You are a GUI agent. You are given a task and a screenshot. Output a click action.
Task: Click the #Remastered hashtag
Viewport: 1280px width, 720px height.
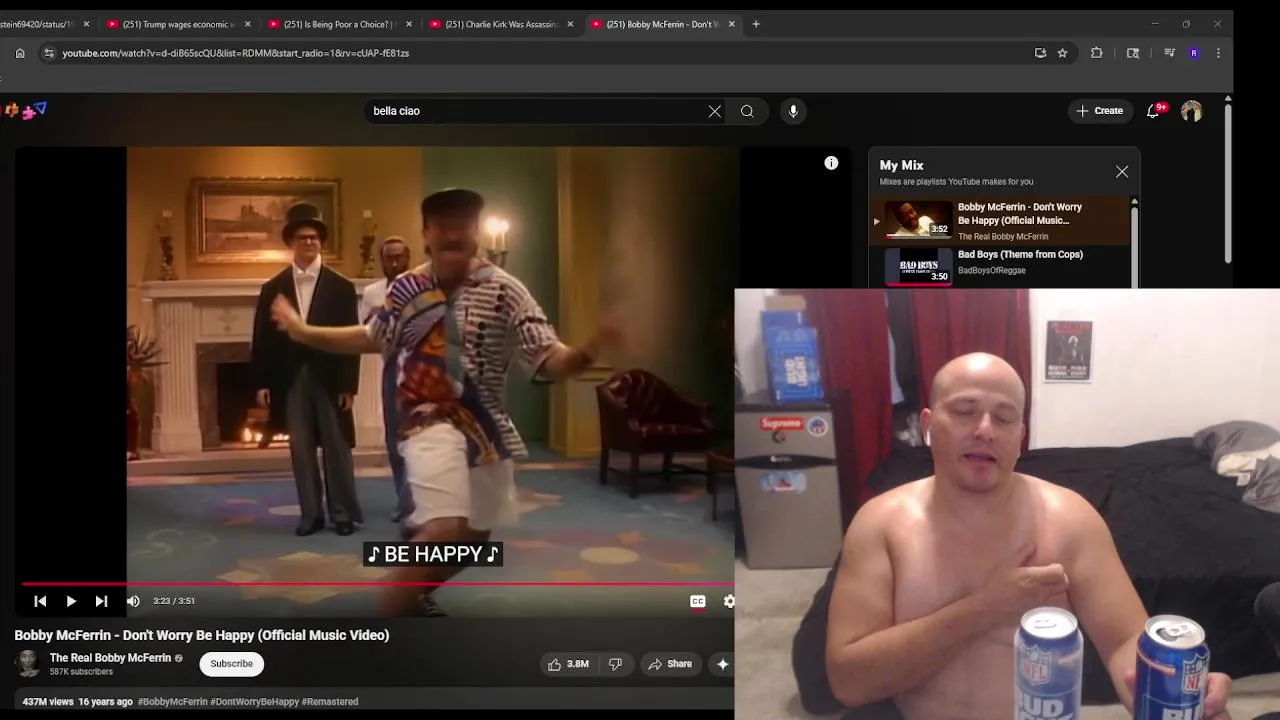[330, 702]
